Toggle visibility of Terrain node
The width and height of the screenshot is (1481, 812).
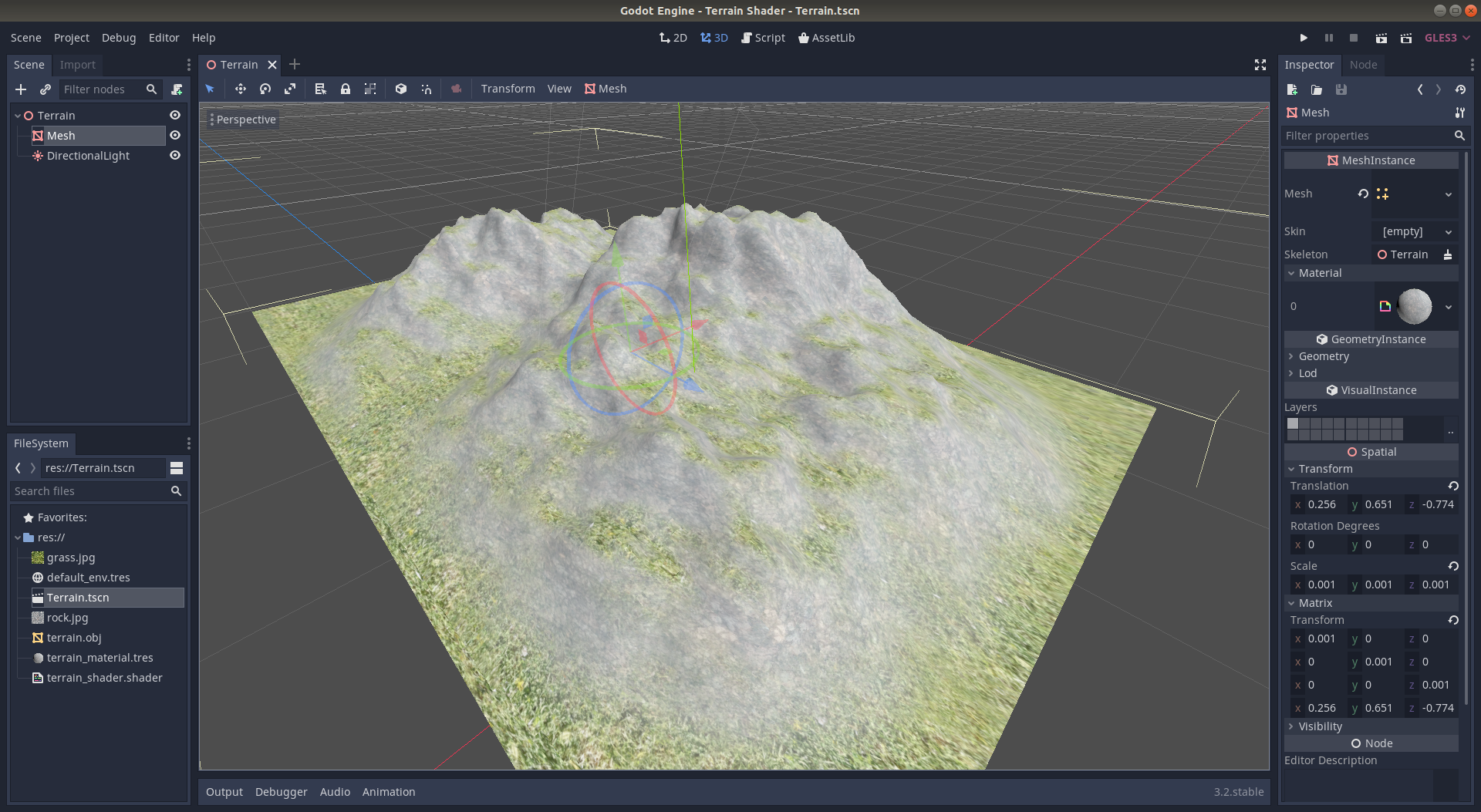pos(175,115)
